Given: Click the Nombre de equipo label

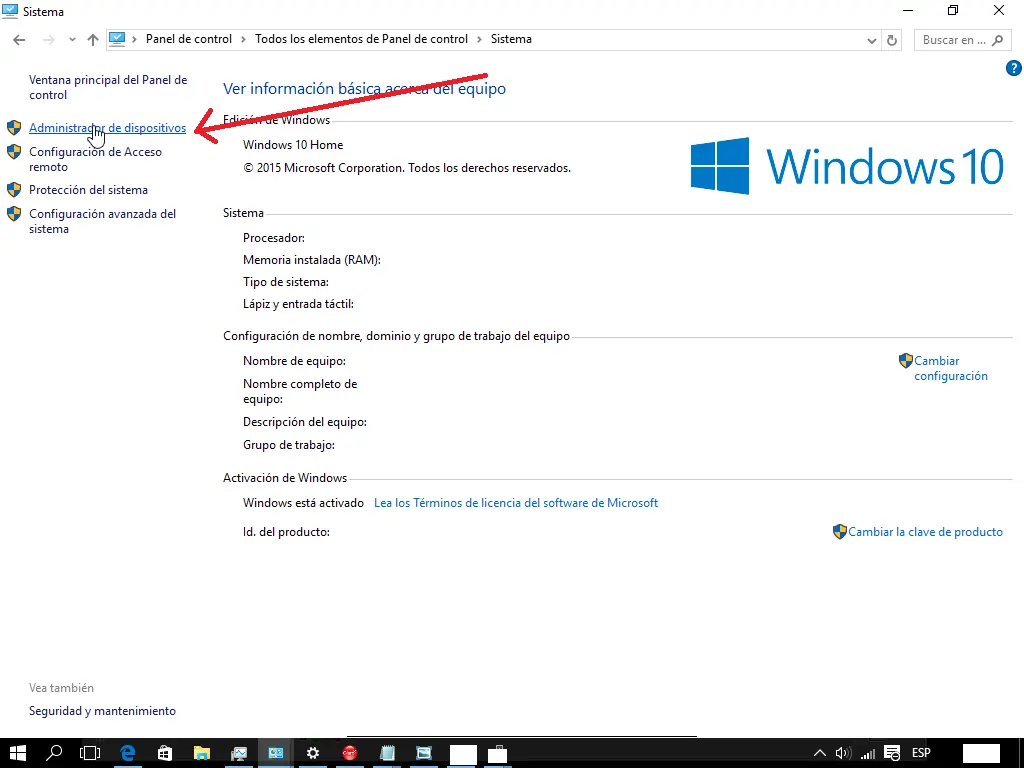Looking at the screenshot, I should pyautogui.click(x=295, y=361).
